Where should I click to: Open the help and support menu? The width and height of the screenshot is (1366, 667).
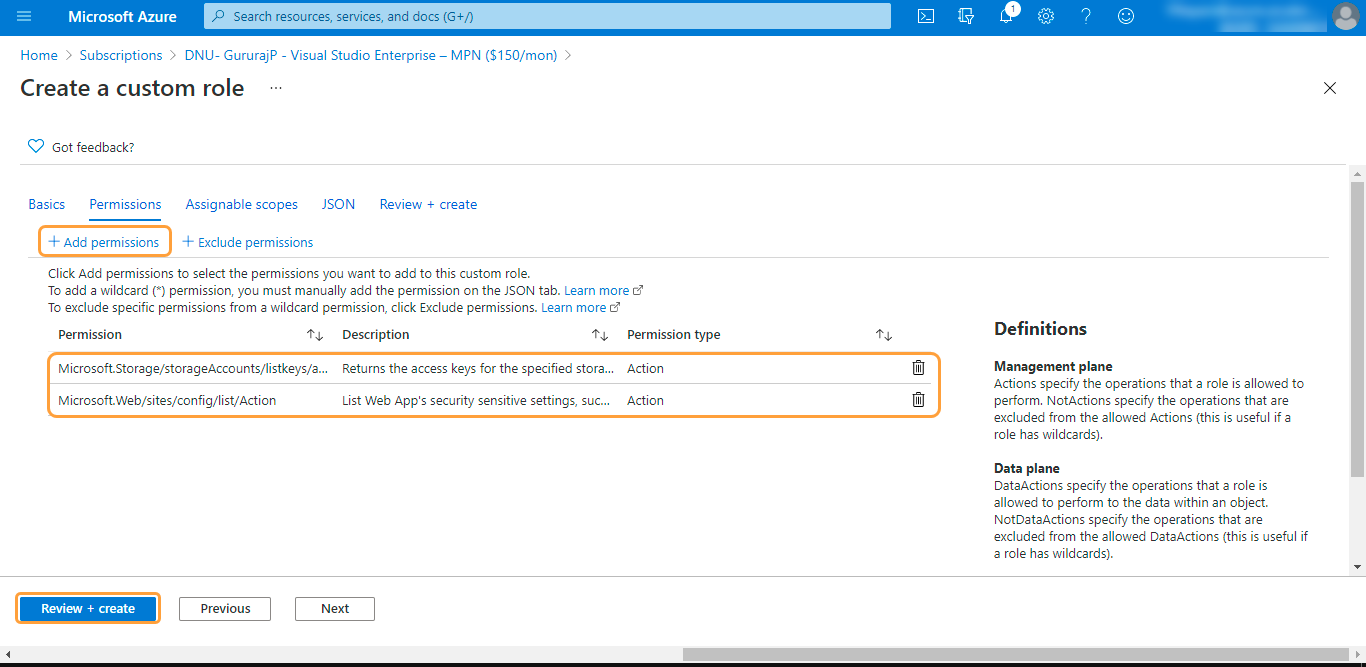pos(1086,17)
